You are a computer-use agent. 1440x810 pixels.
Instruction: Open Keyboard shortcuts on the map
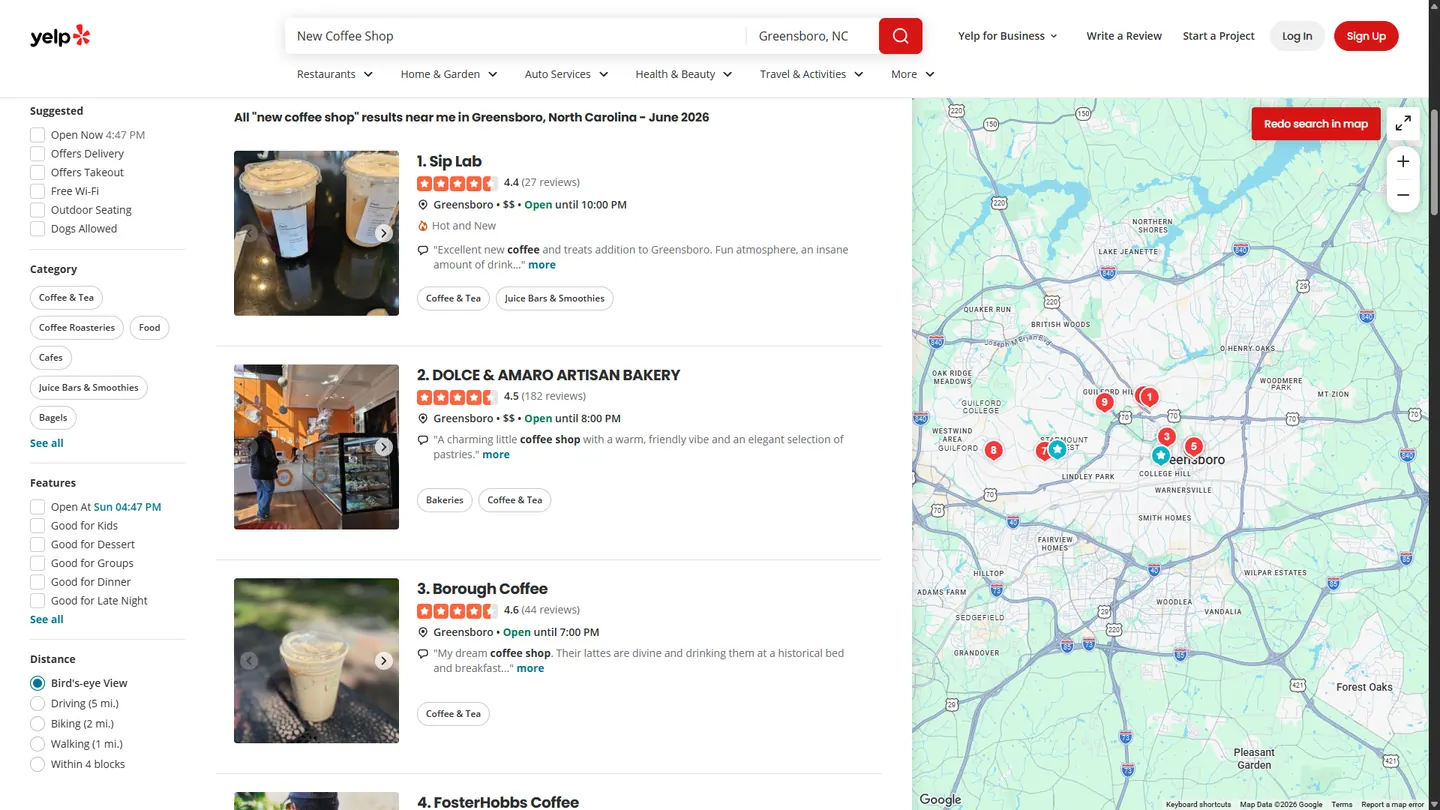coord(1198,804)
